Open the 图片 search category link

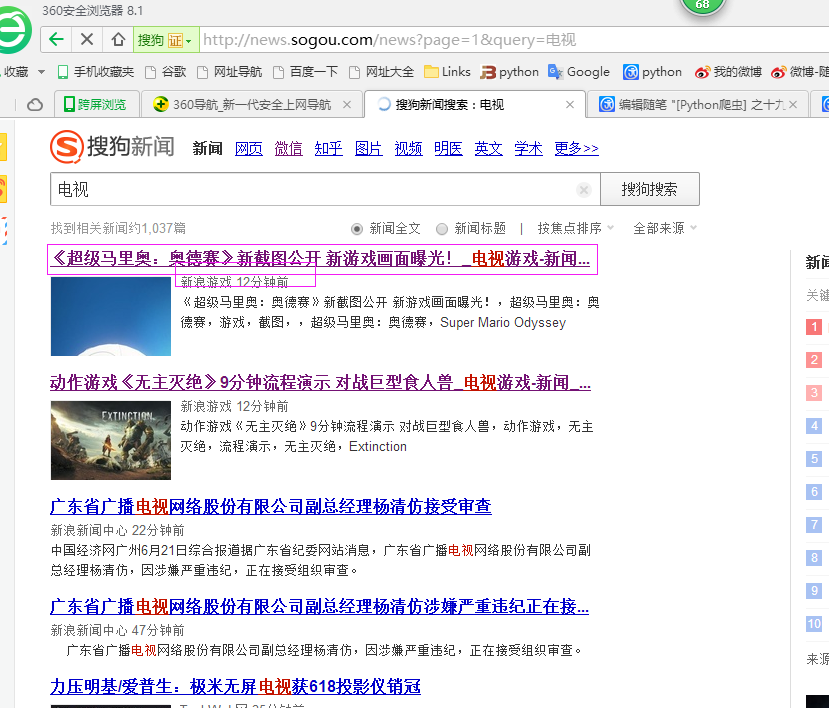tap(369, 149)
